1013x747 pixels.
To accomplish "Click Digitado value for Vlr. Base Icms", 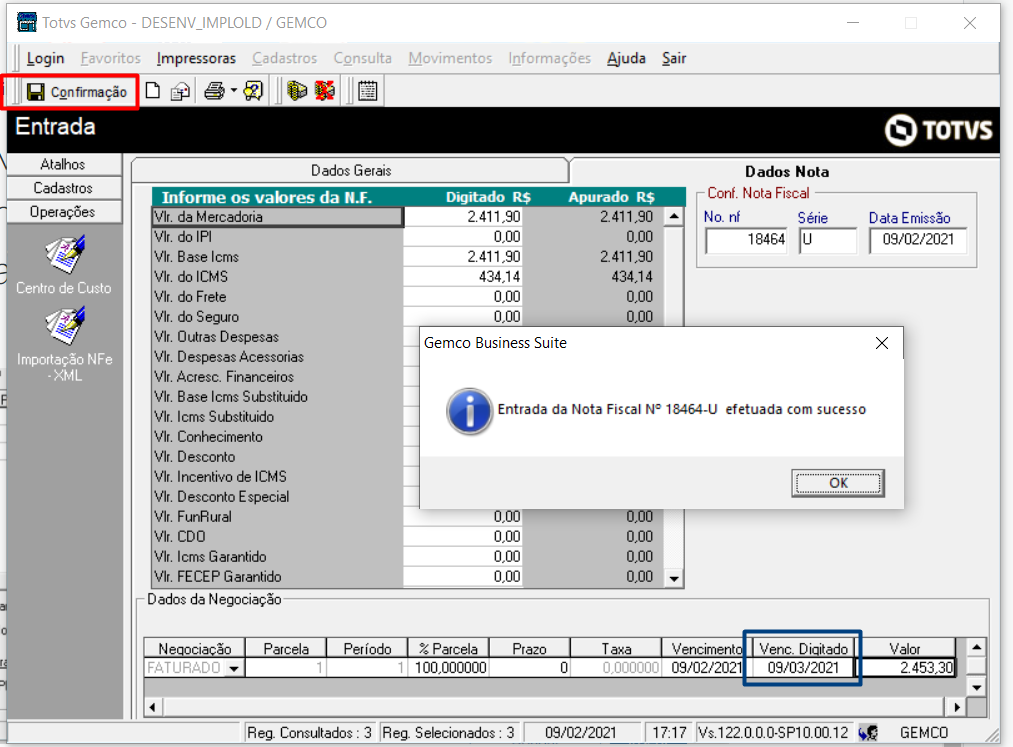I will [x=463, y=257].
